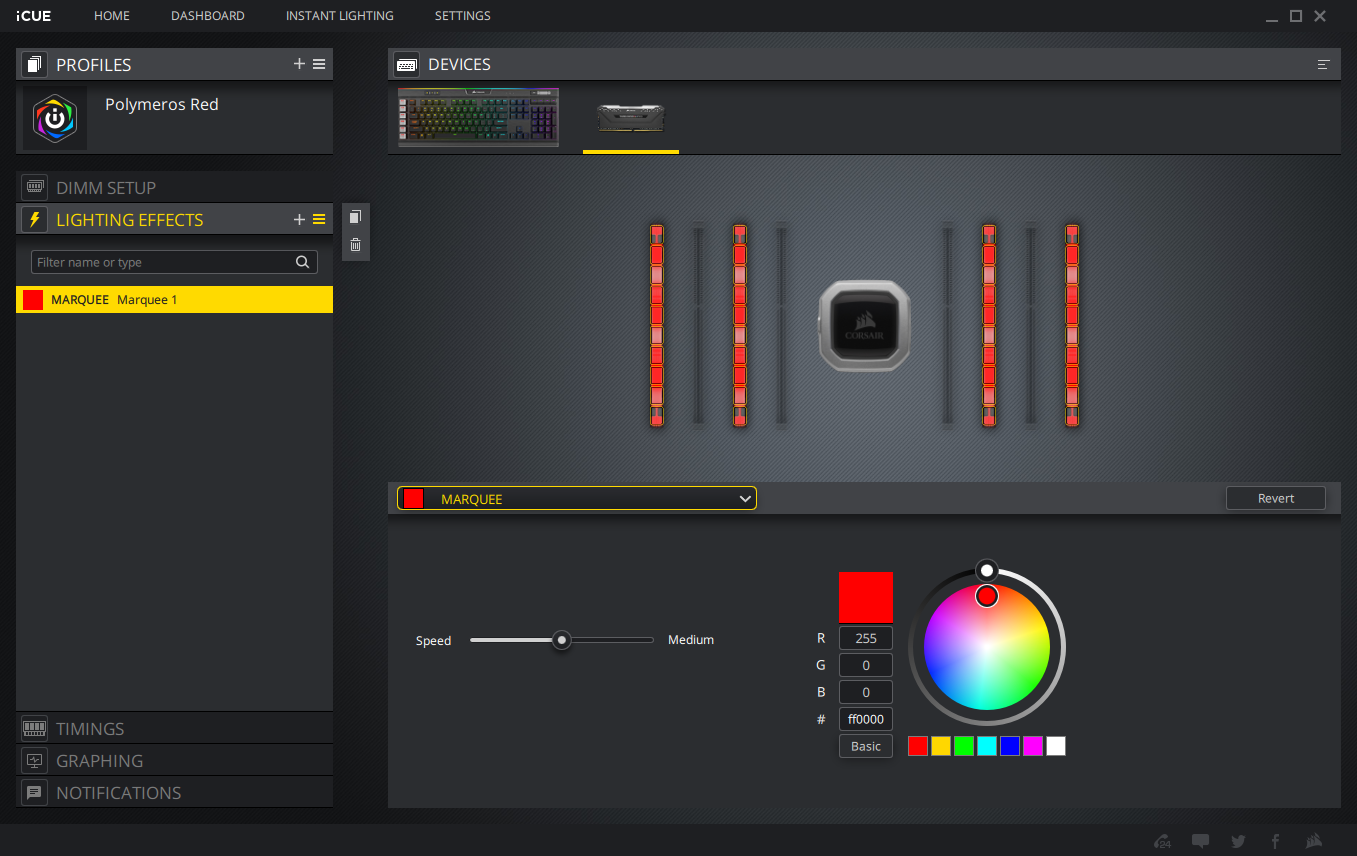The height and width of the screenshot is (856, 1357).
Task: Open the Lighting Effects hamburger menu
Action: 319,220
